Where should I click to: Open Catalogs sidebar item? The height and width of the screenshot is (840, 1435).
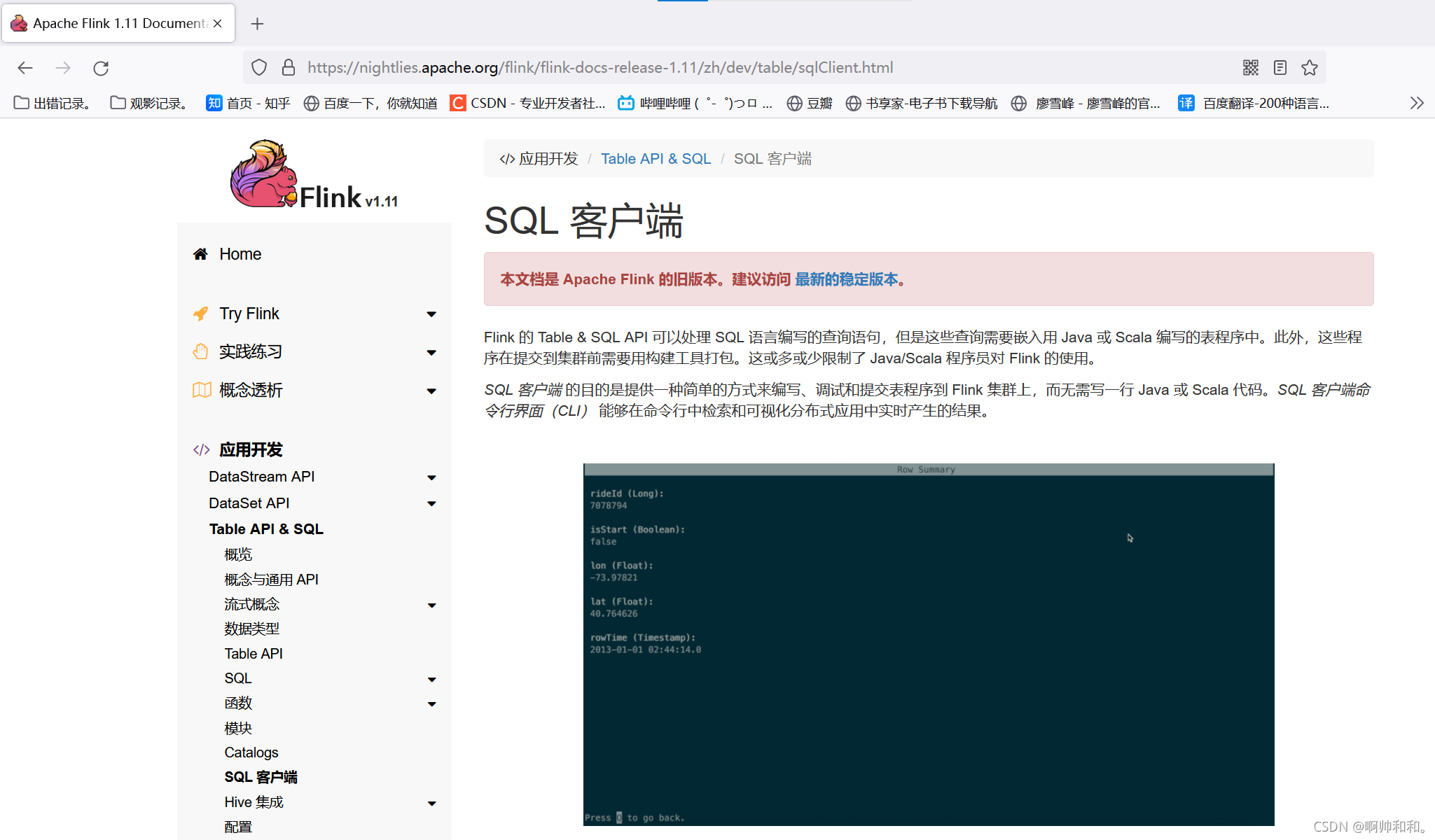click(251, 752)
